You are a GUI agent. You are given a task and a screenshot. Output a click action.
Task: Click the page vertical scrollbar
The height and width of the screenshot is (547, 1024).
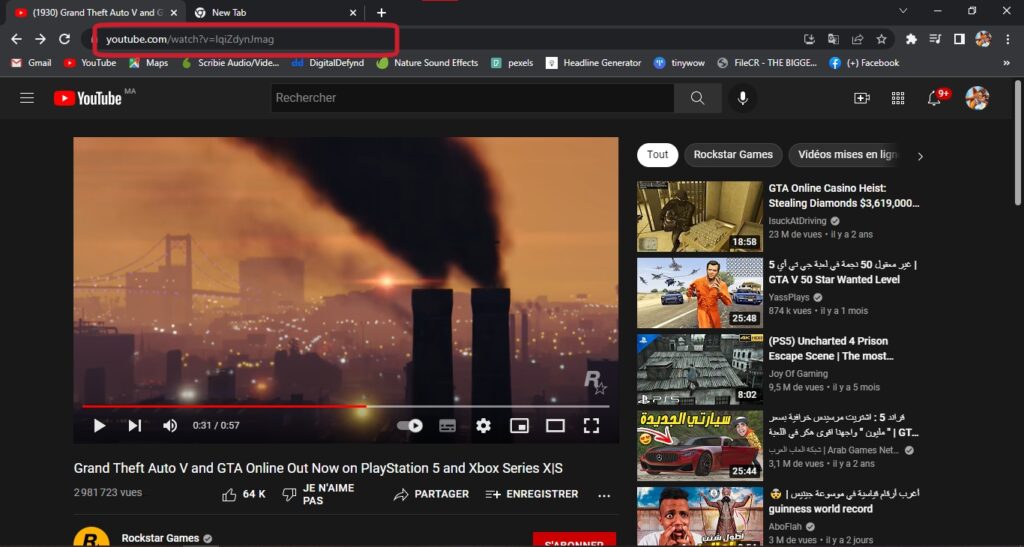click(1017, 144)
